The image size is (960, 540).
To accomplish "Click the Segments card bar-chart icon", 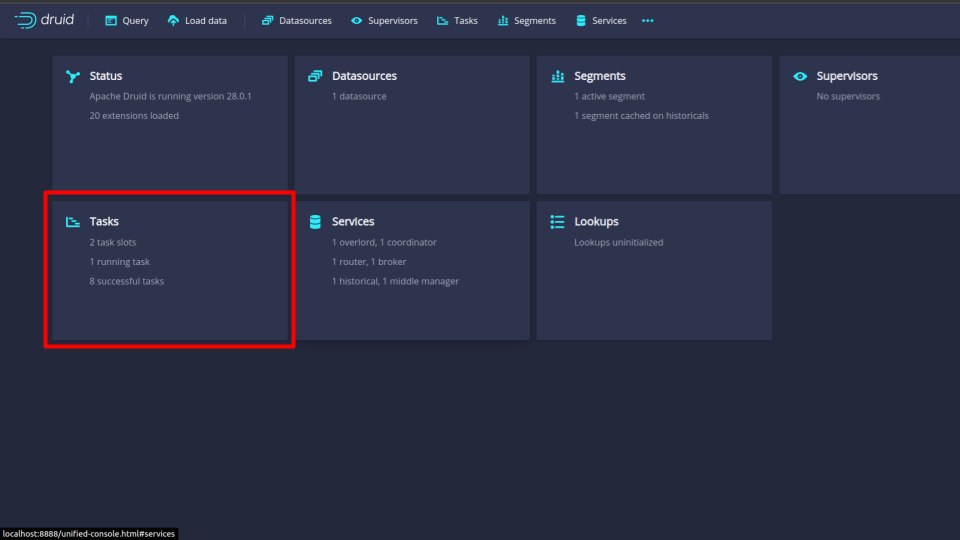I will (557, 76).
